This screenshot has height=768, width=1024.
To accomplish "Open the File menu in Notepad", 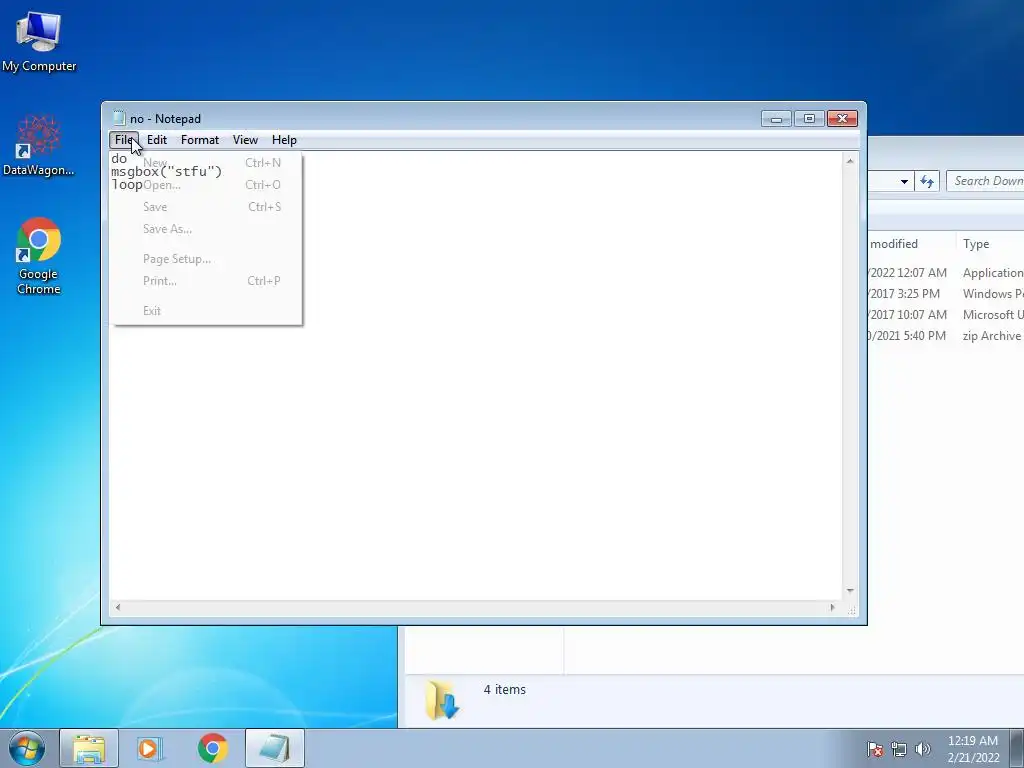I will 124,140.
